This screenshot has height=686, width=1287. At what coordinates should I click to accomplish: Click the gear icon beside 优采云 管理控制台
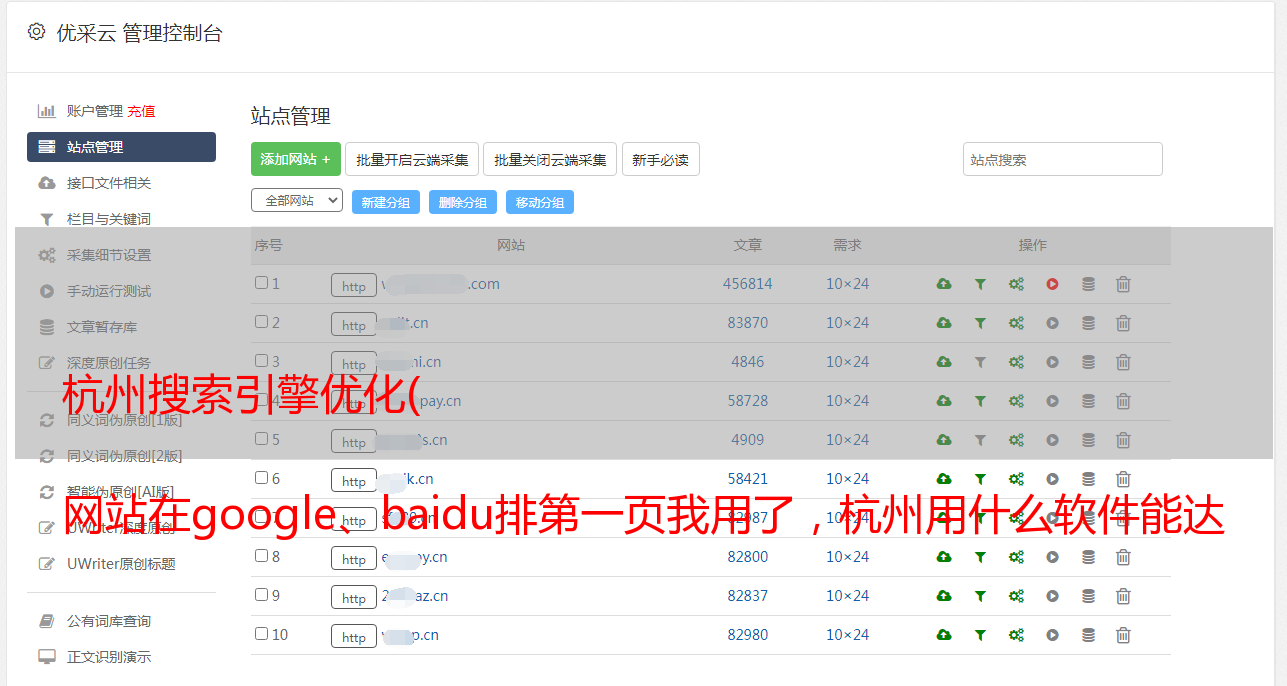coord(37,32)
